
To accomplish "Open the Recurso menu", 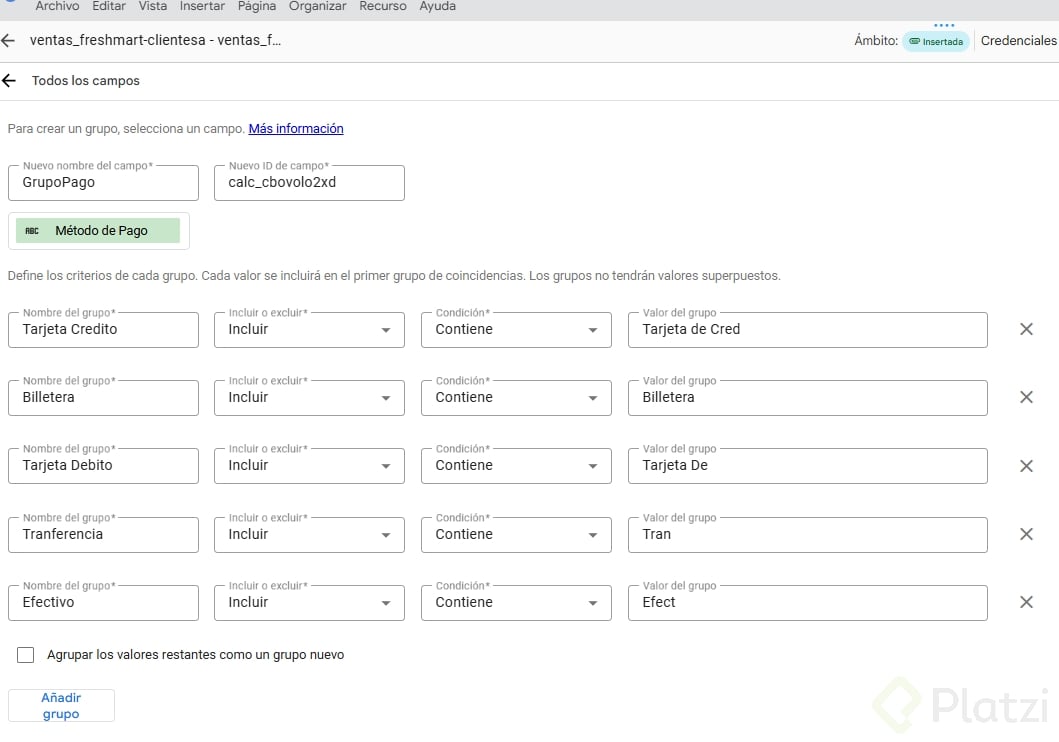I will [383, 6].
